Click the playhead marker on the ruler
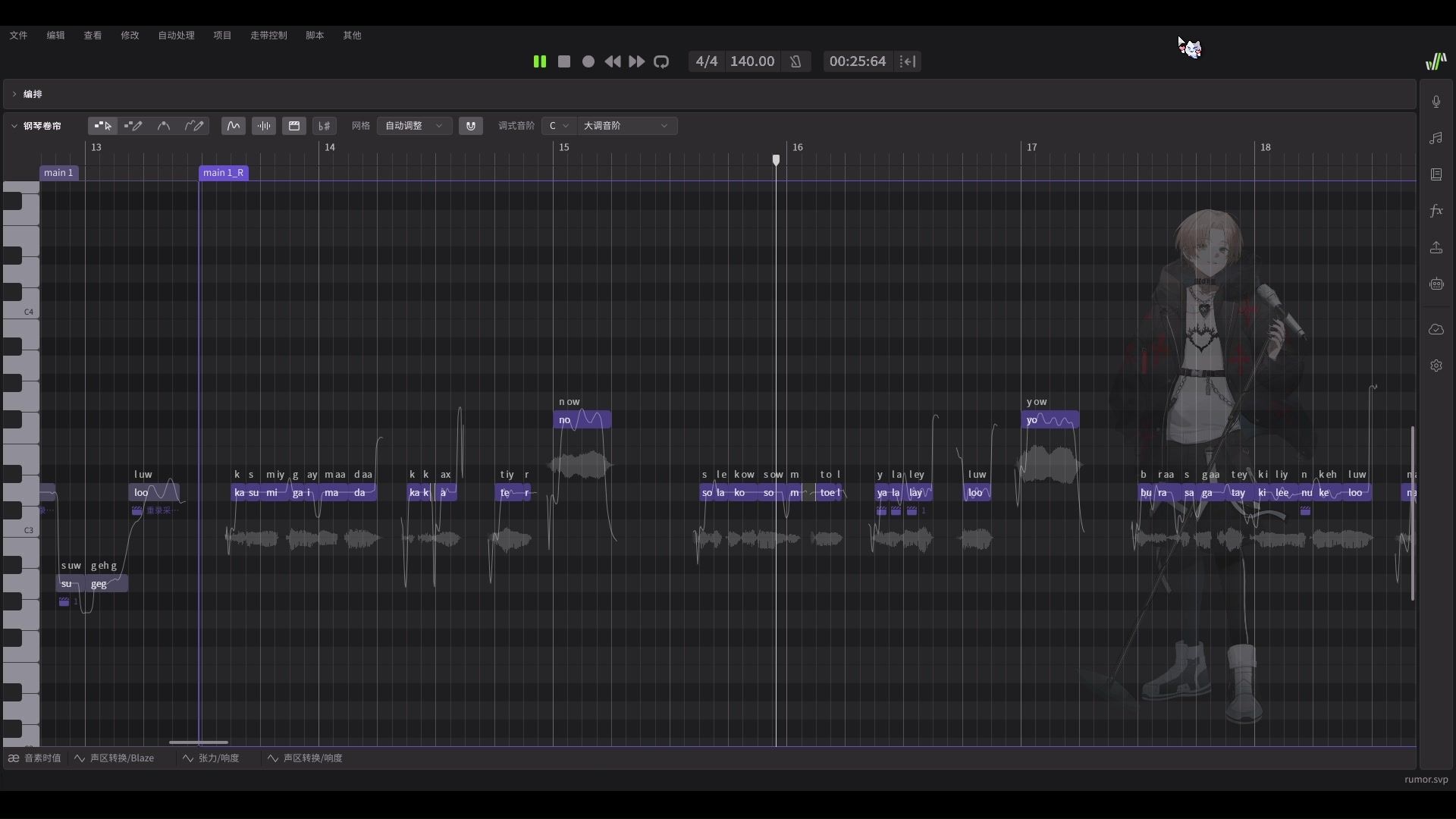 (776, 160)
